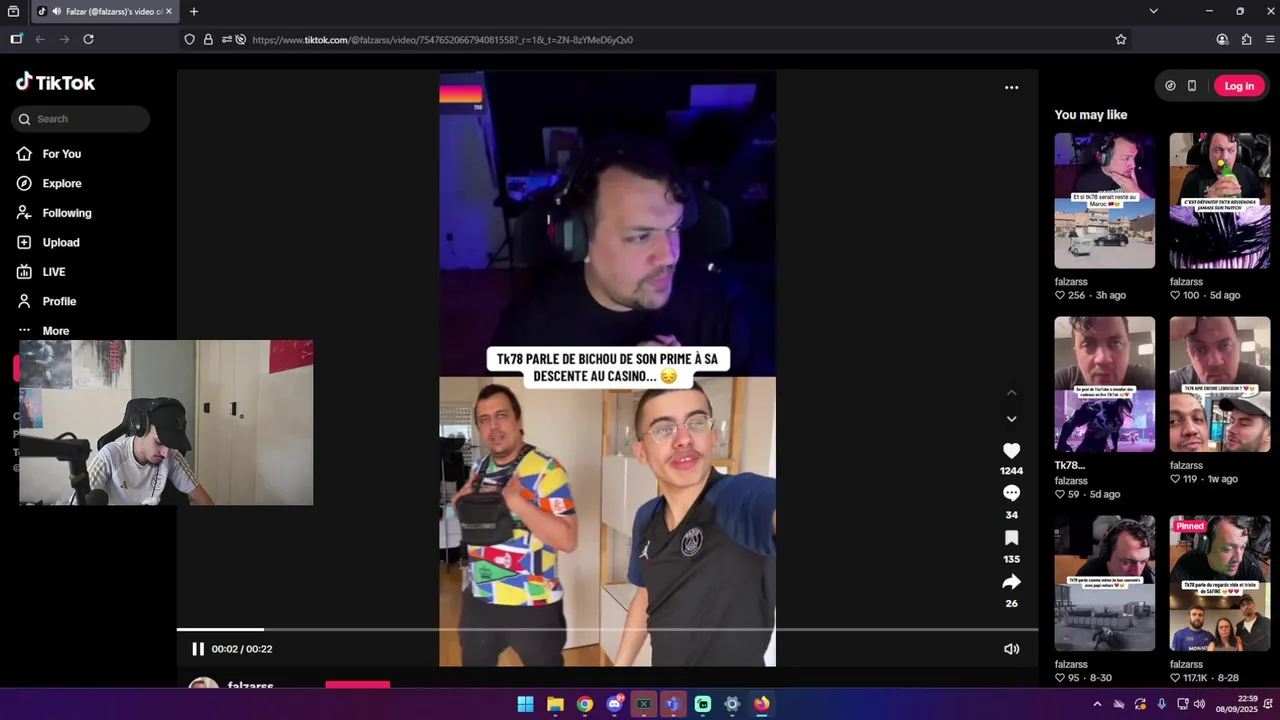This screenshot has width=1280, height=720.
Task: Expand the system tray hidden icons chevron
Action: click(1095, 704)
